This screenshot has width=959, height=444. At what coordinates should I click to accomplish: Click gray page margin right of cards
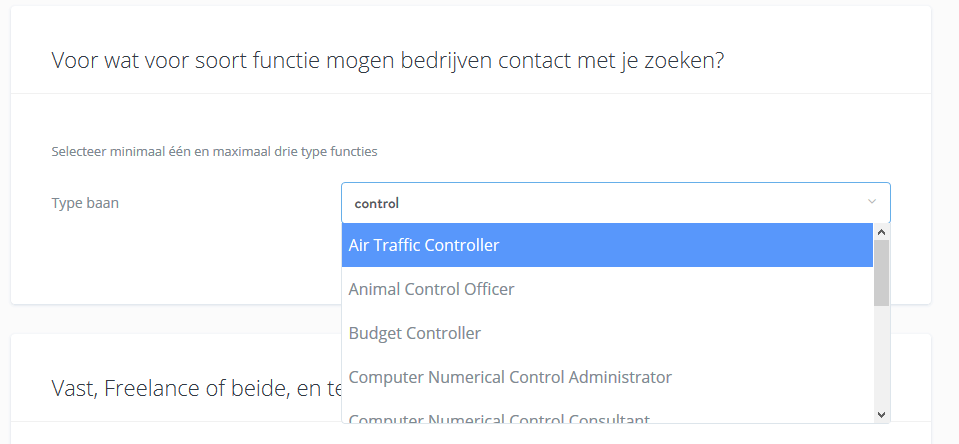click(945, 200)
